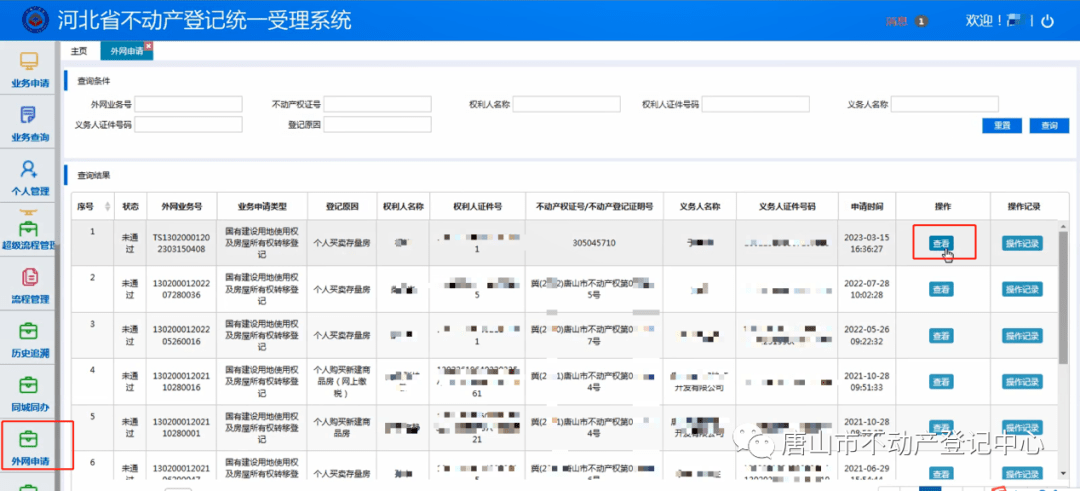Click the 重置 reset button

1001,125
